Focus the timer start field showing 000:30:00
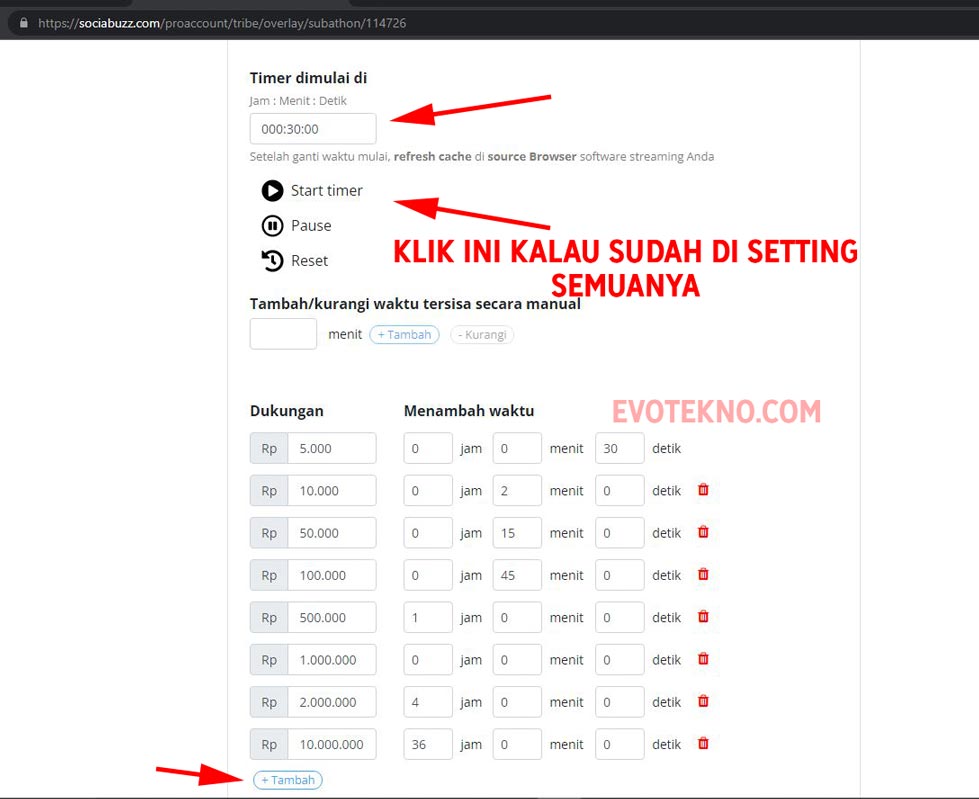 (313, 129)
